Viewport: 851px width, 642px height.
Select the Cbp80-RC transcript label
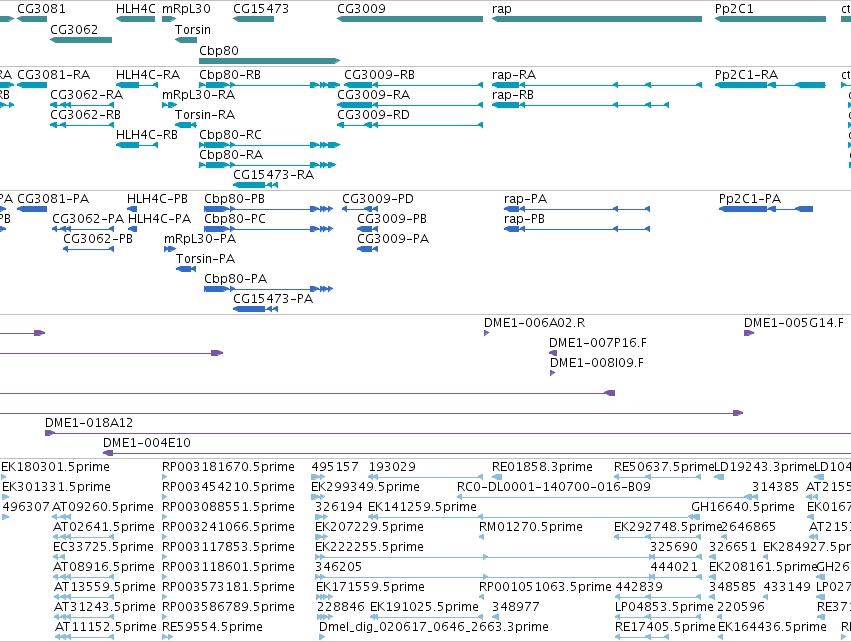[x=231, y=135]
